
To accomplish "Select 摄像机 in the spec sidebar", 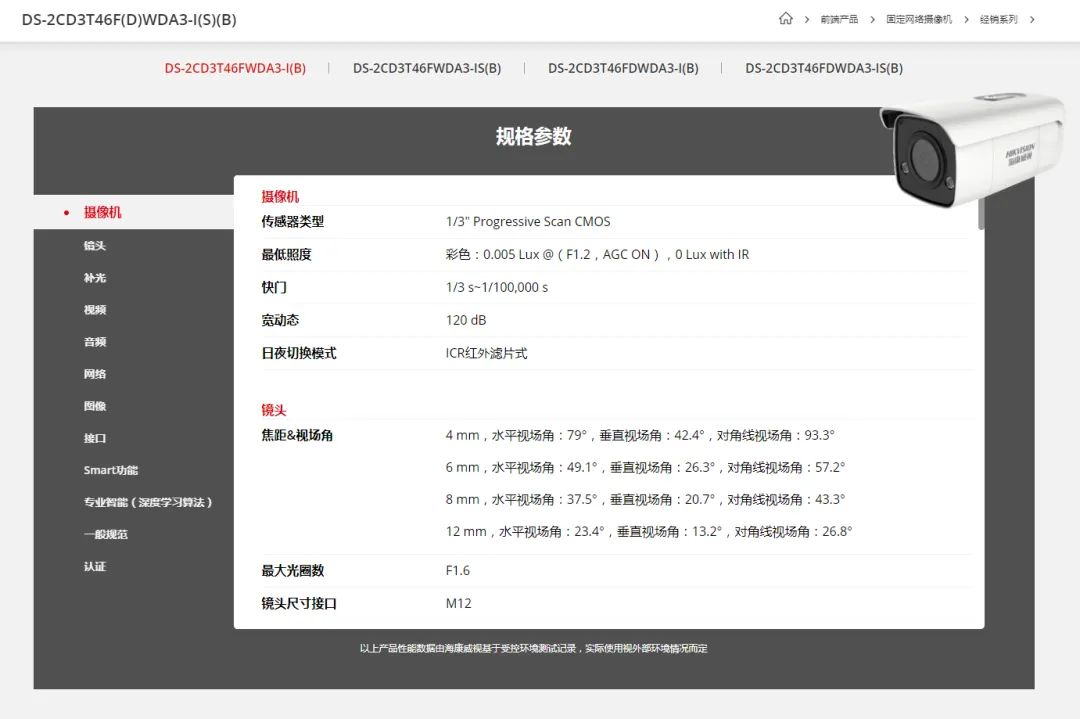I will point(102,212).
